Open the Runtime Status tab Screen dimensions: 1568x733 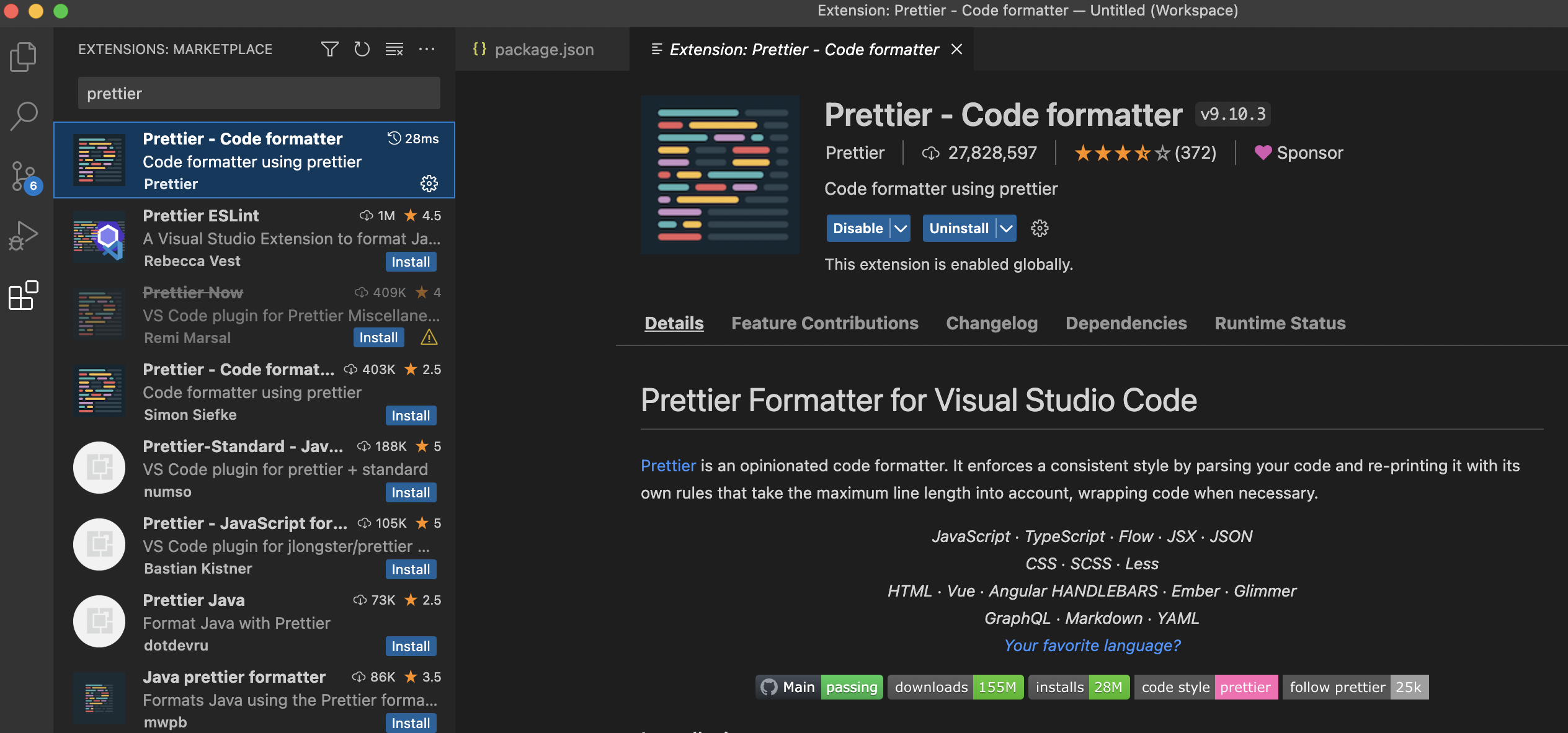tap(1280, 323)
